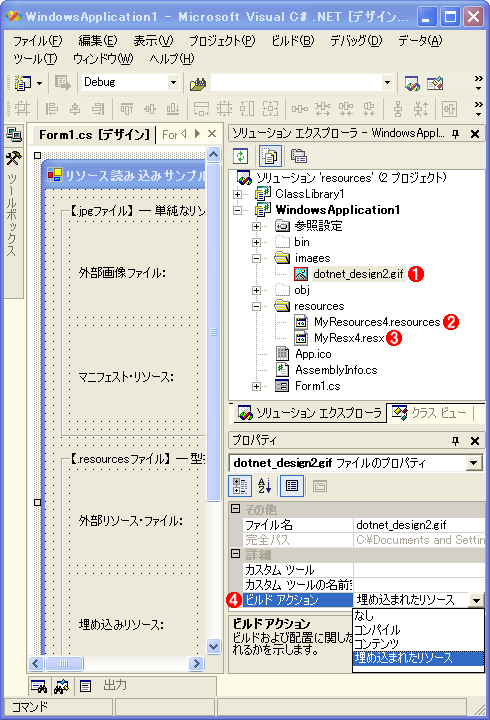The image size is (490, 720).
Task: Select App.ico in the tree
Action: [x=313, y=354]
